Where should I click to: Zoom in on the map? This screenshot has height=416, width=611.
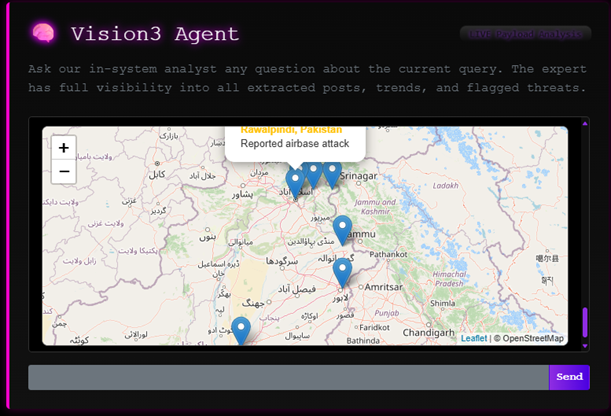click(x=64, y=148)
